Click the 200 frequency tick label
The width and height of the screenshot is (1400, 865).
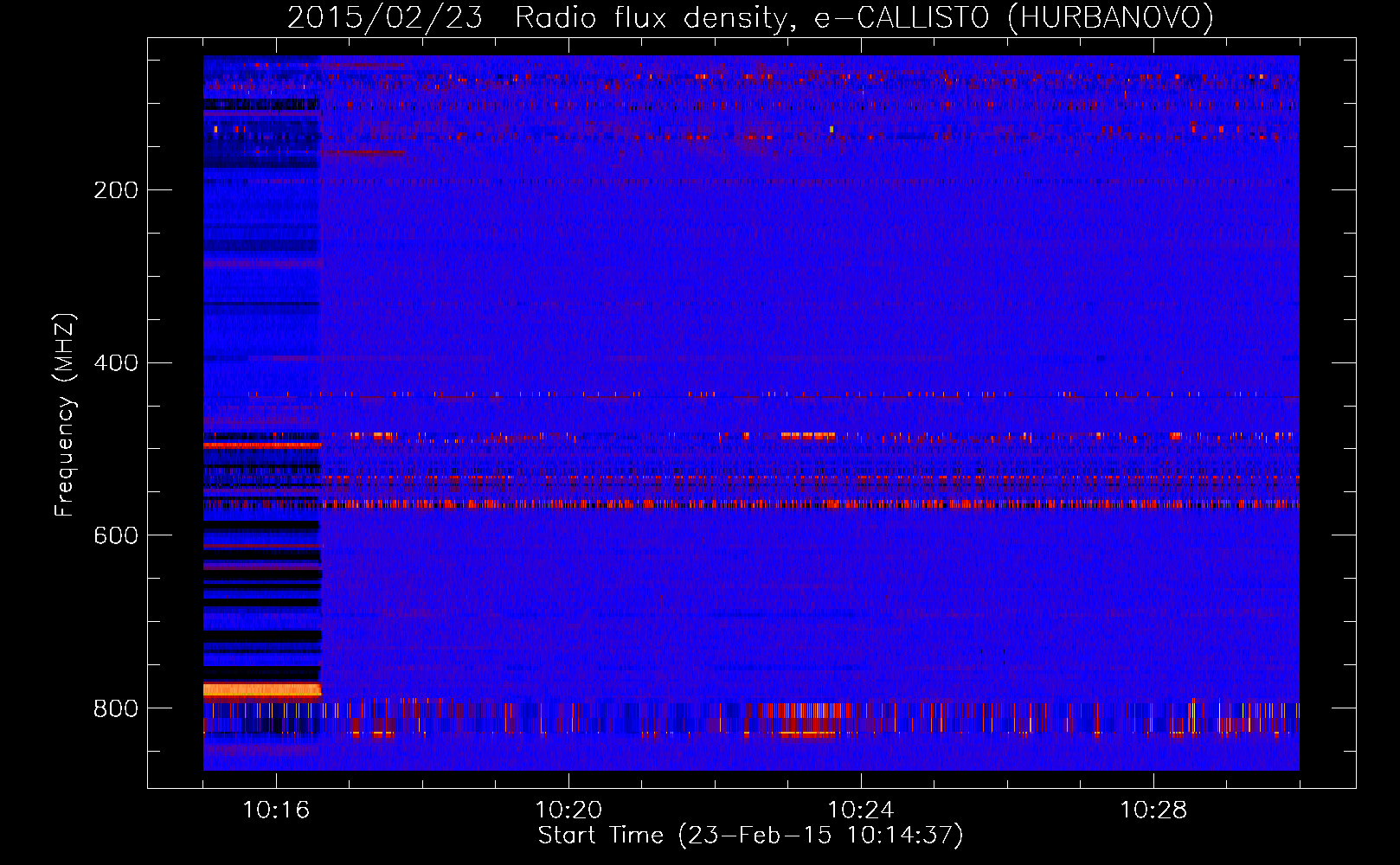click(116, 190)
